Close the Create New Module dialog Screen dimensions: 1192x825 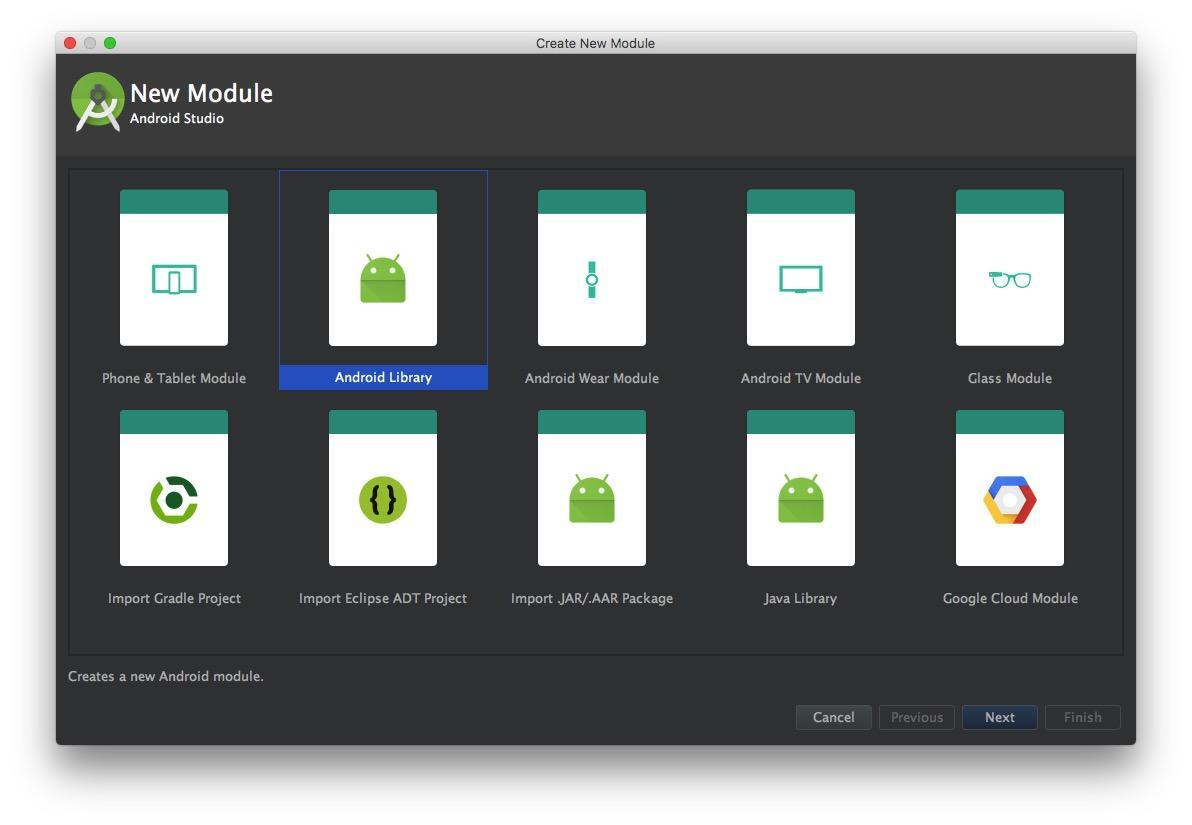(x=70, y=43)
